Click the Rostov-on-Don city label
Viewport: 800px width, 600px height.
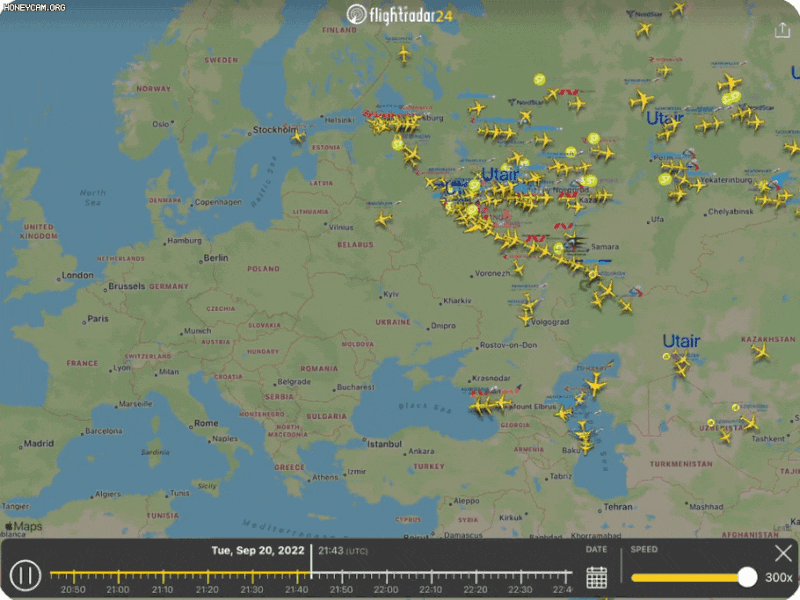click(x=507, y=345)
